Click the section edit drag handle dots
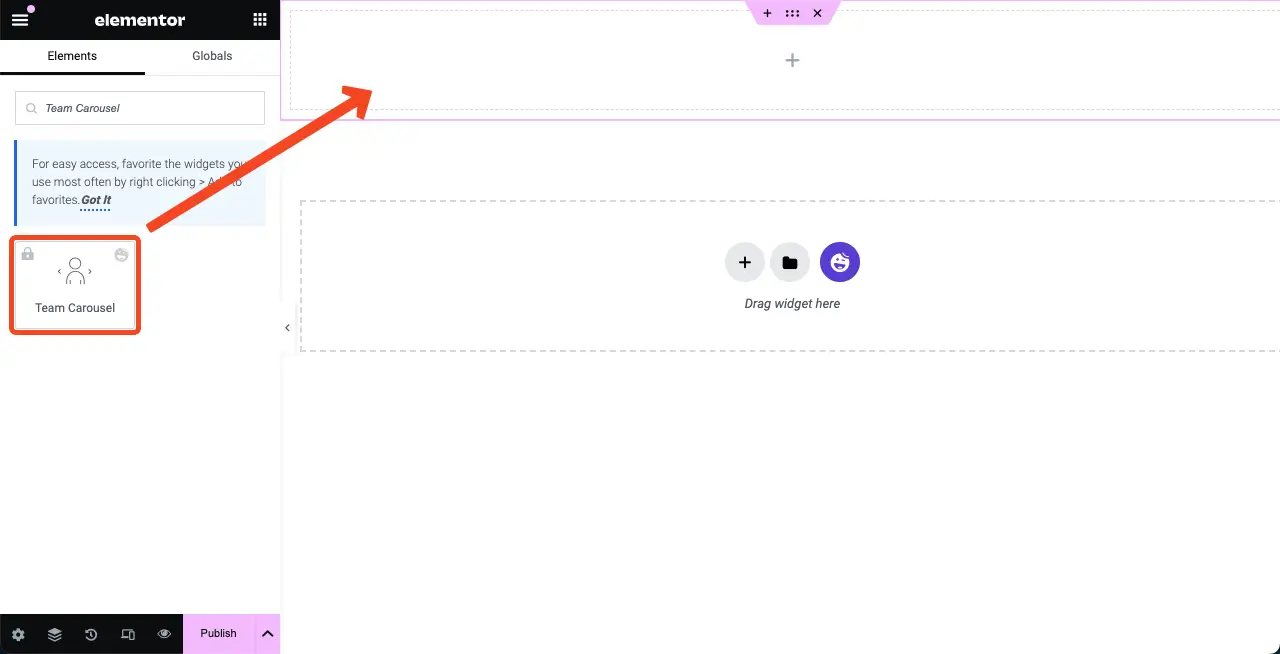The width and height of the screenshot is (1280, 654). pos(792,13)
